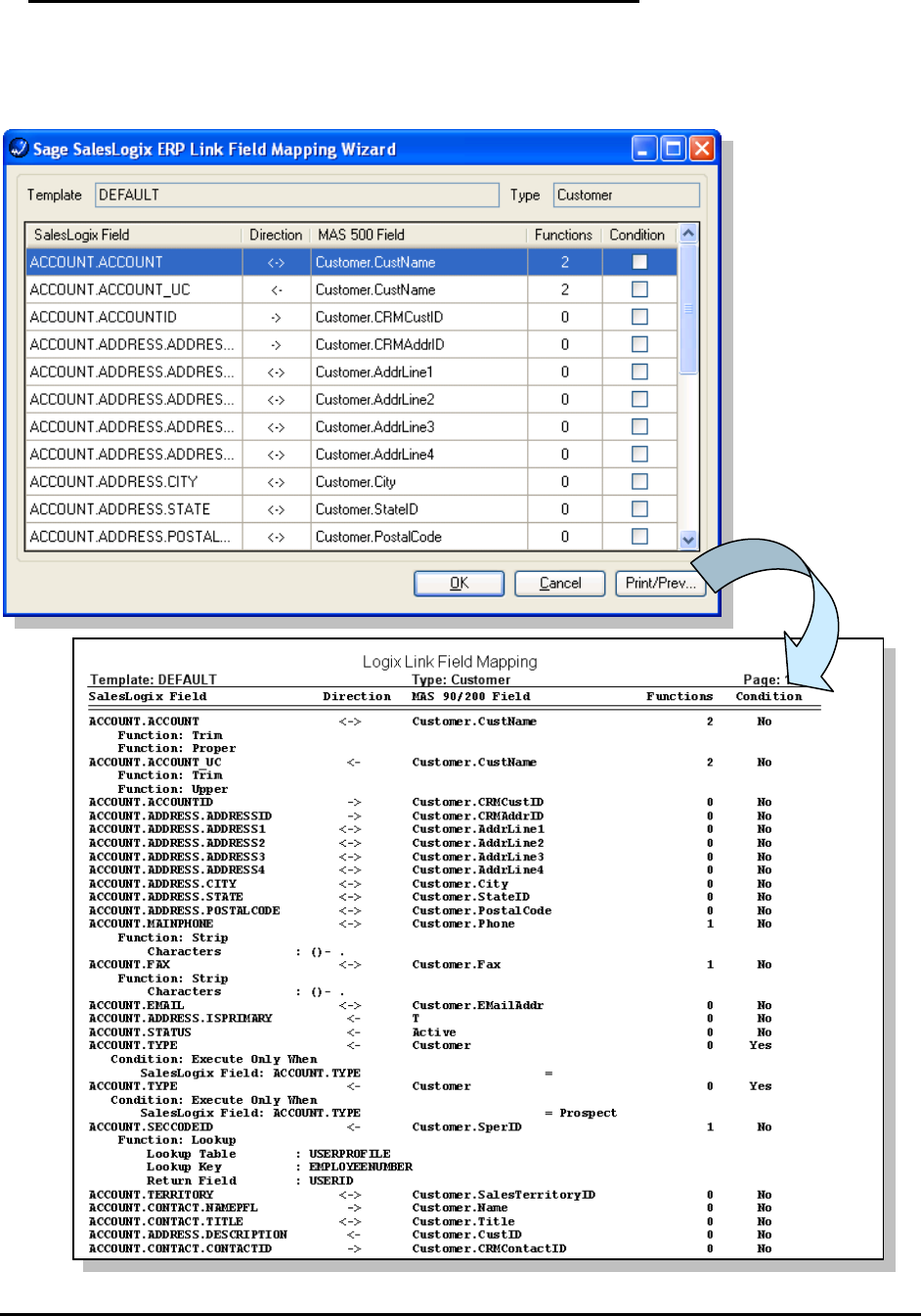Click the scroll down arrow in mapping list
921x1316 pixels.
click(x=688, y=540)
